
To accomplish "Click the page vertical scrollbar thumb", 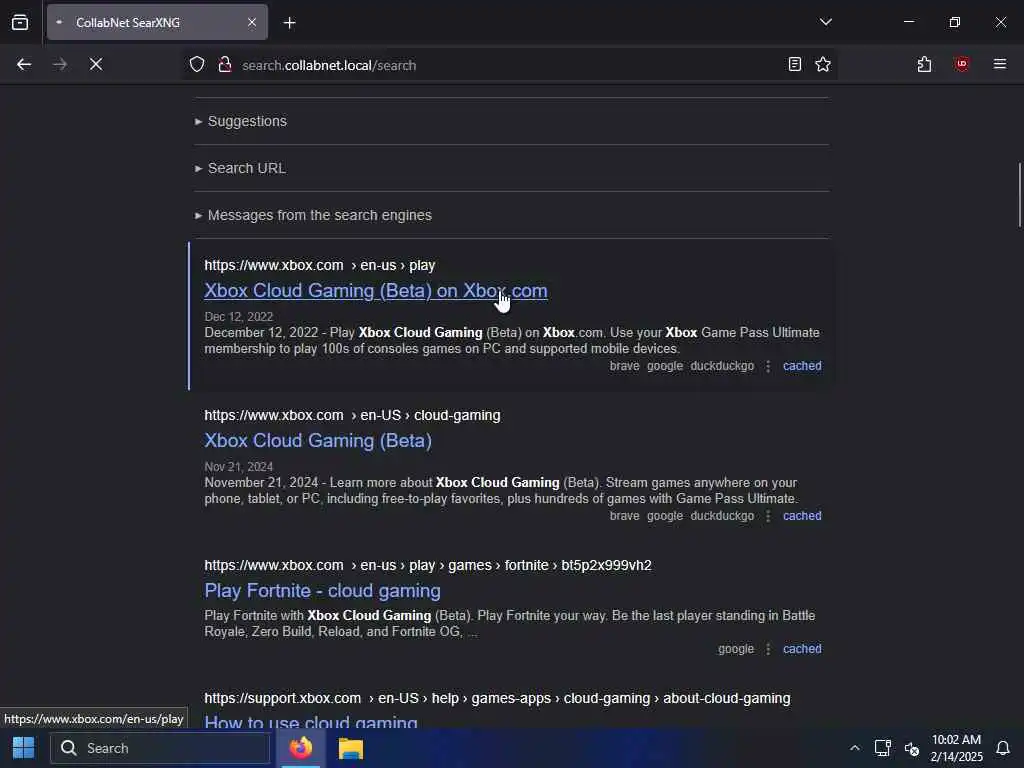I will tap(1019, 195).
